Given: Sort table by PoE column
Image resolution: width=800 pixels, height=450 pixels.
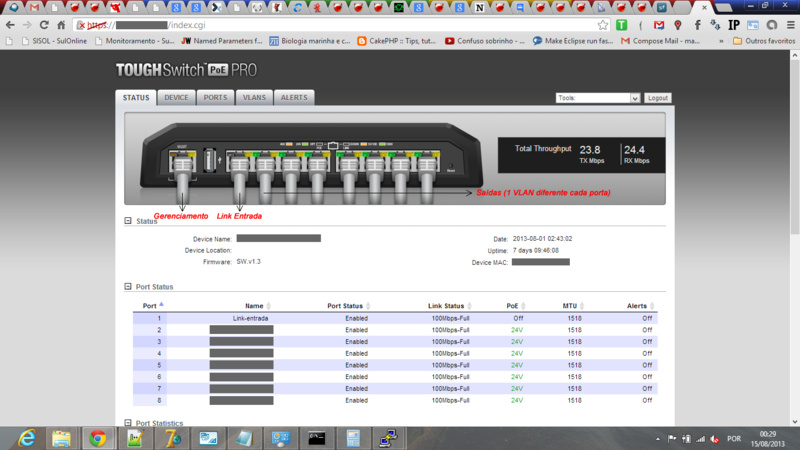Looking at the screenshot, I should coord(516,306).
